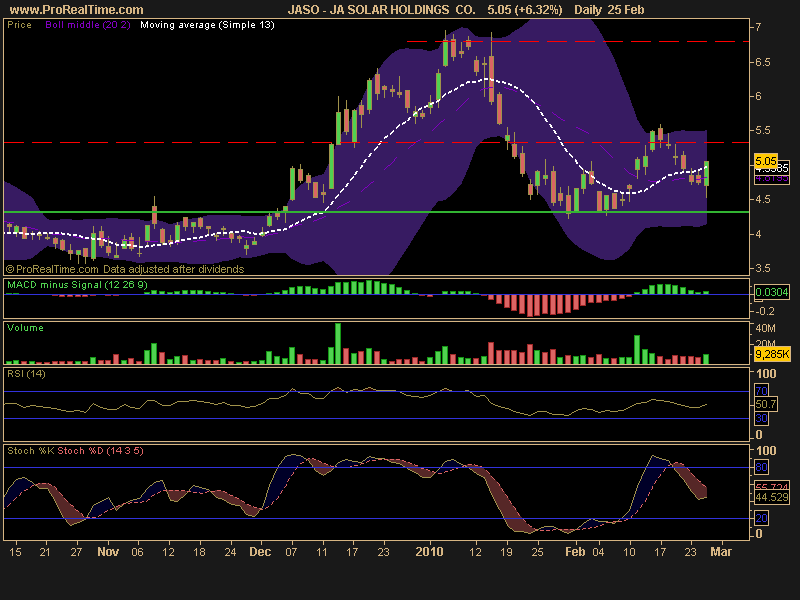Click the 9,285K volume value box
The height and width of the screenshot is (600, 800).
[772, 354]
